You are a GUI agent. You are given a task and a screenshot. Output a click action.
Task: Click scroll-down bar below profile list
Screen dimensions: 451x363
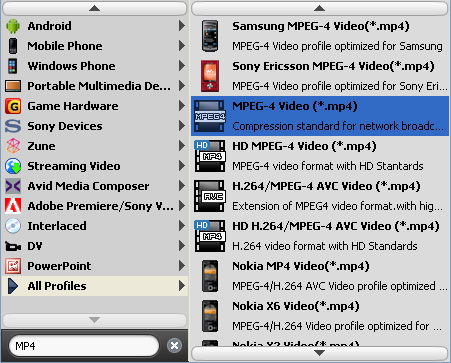[319, 353]
